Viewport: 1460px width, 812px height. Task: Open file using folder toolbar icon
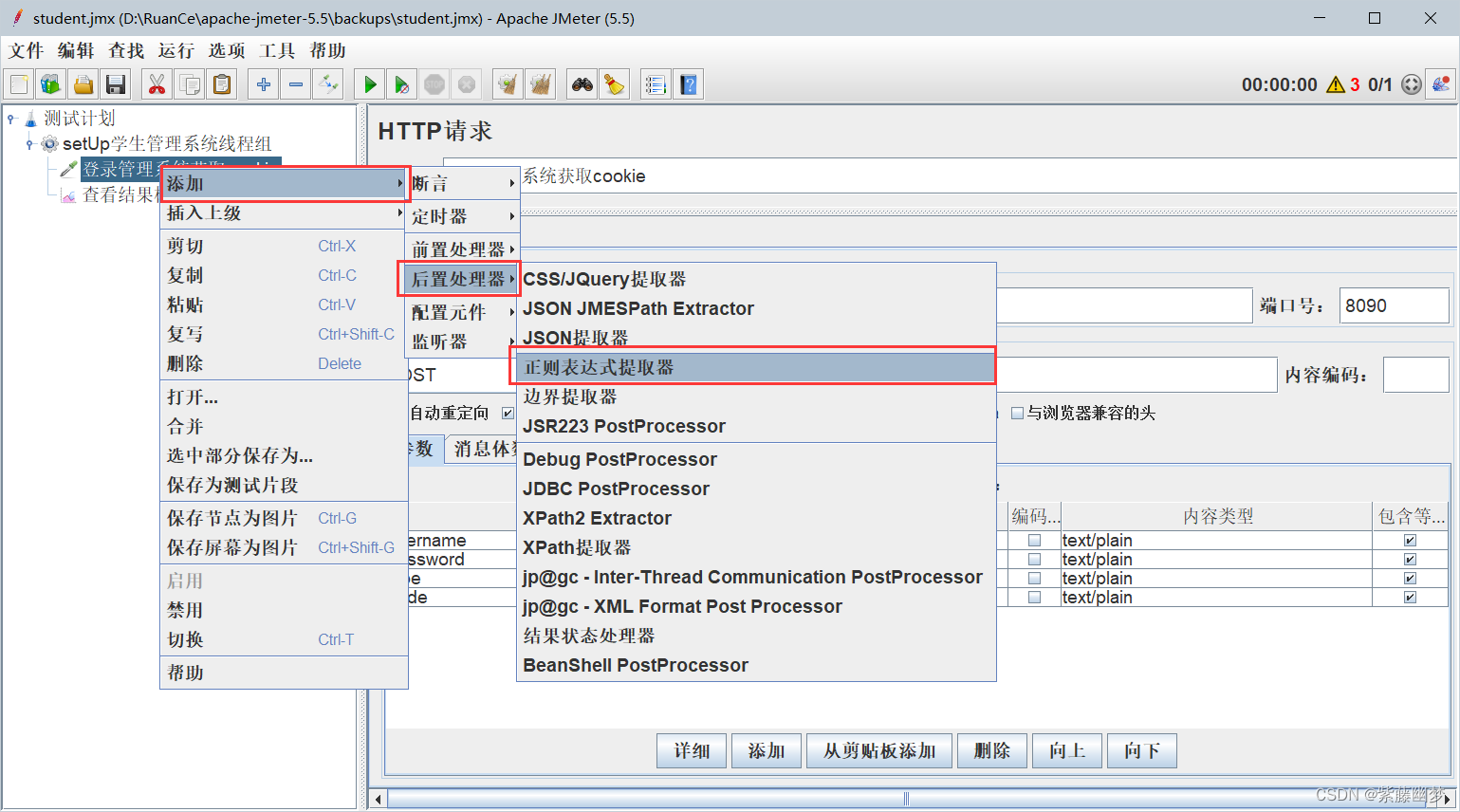(83, 84)
